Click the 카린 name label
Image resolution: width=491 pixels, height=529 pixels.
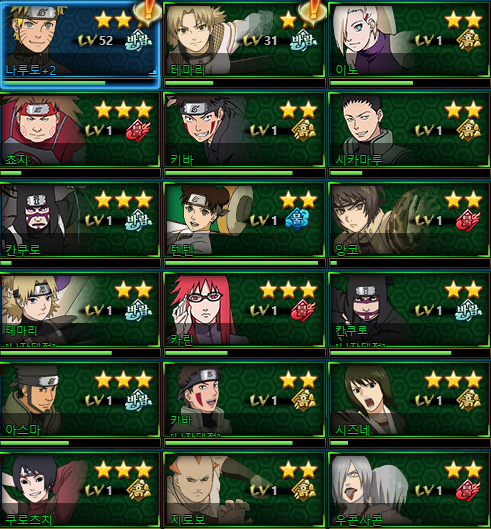click(x=182, y=339)
